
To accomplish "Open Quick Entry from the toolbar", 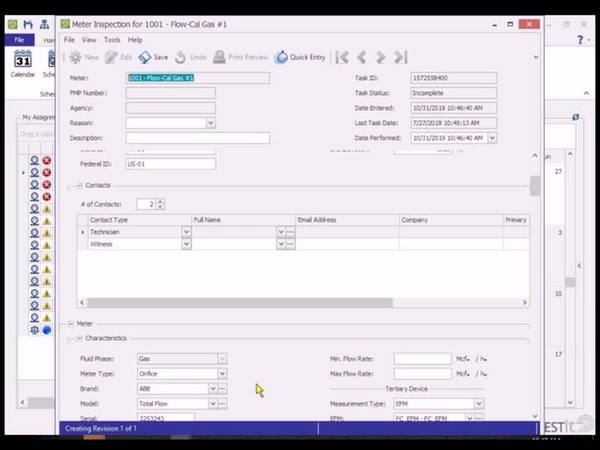I will [x=300, y=58].
